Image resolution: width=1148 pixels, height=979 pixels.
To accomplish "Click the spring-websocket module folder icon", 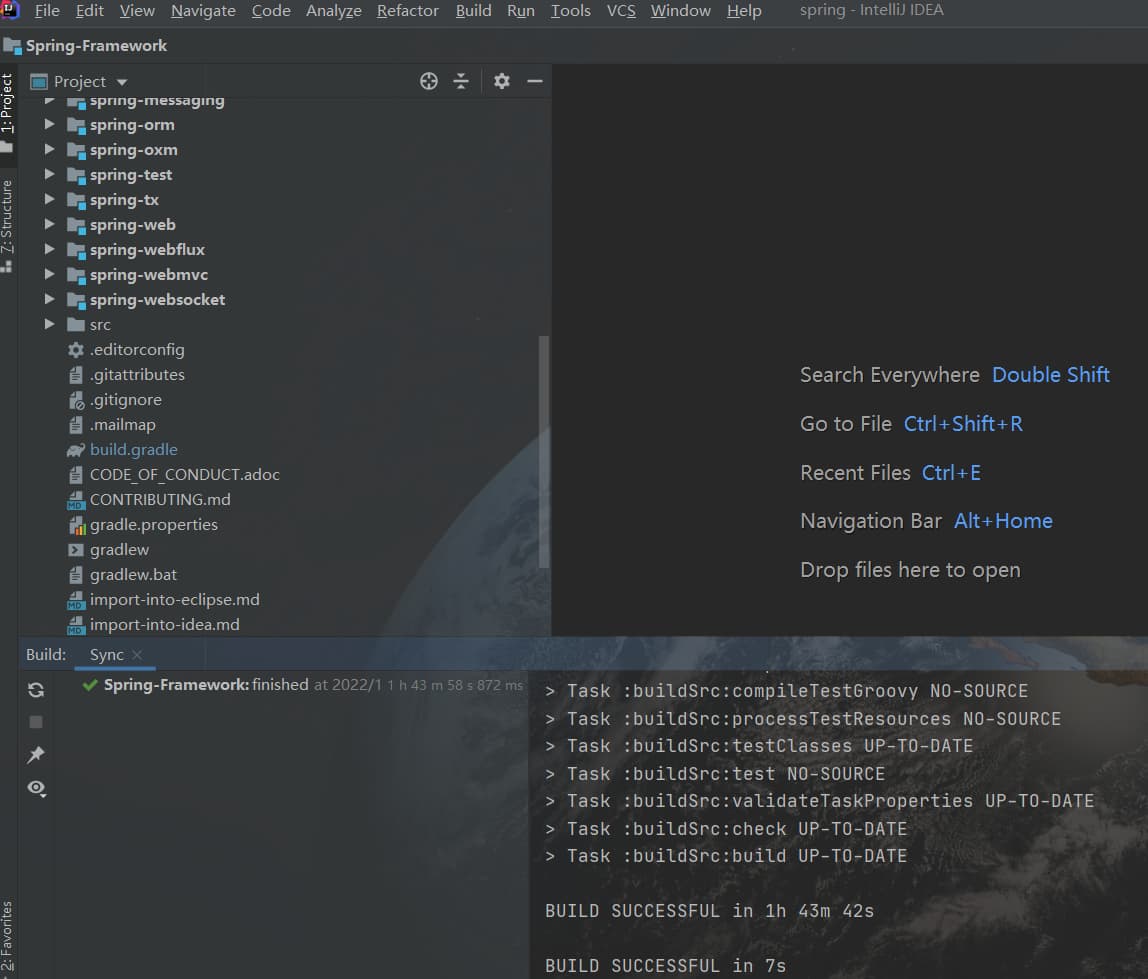I will tap(76, 300).
